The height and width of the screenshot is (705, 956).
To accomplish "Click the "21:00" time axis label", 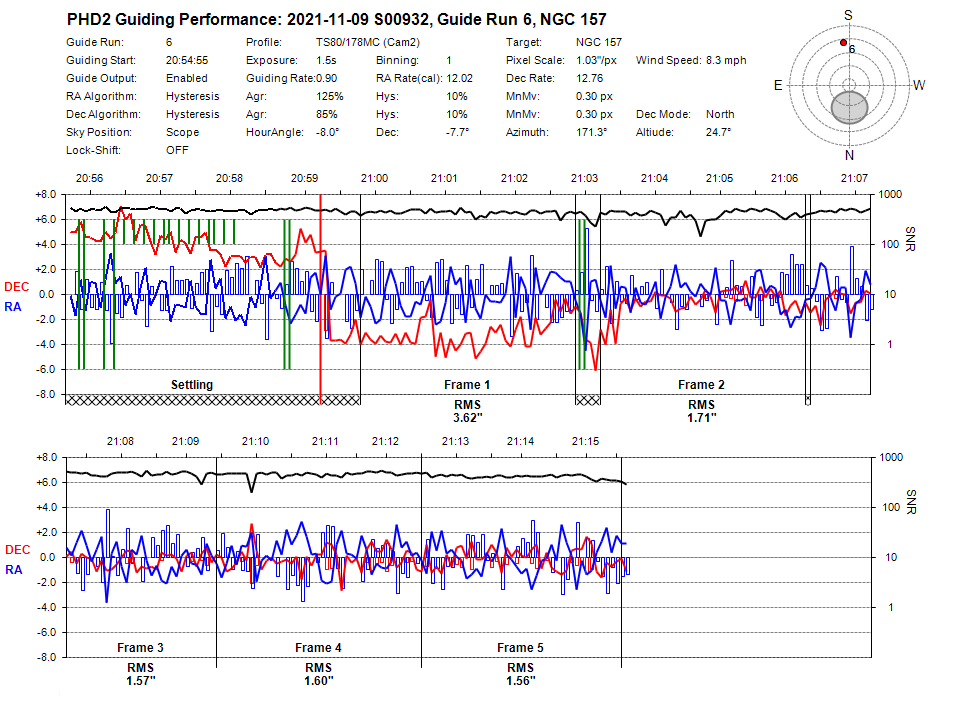I will tap(374, 178).
